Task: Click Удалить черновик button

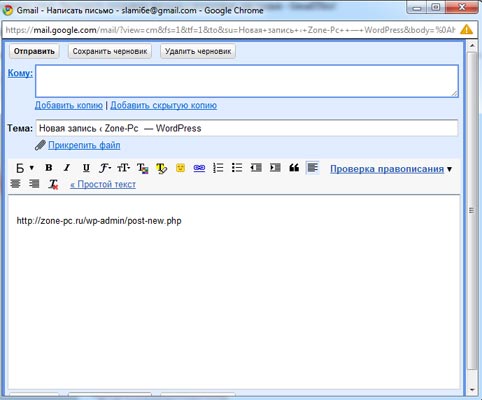Action: tap(198, 51)
